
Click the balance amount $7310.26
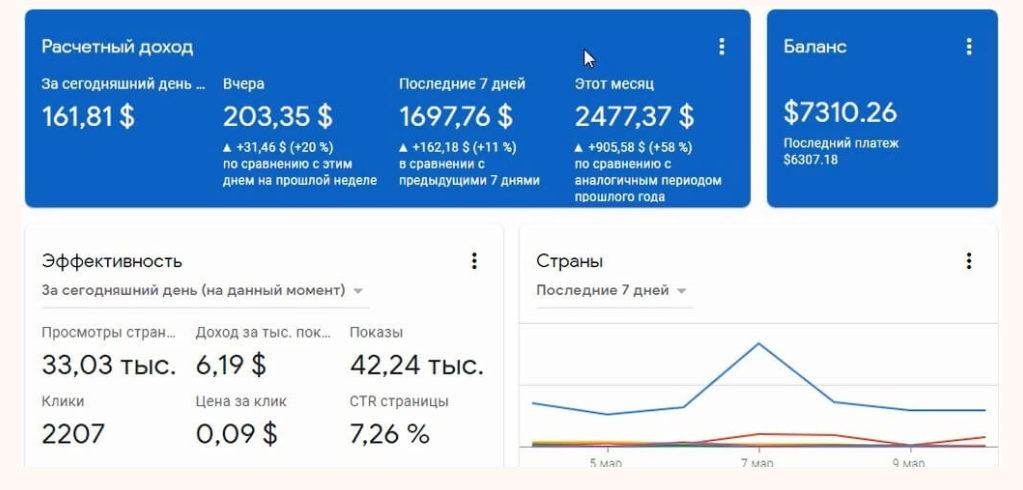[x=840, y=112]
